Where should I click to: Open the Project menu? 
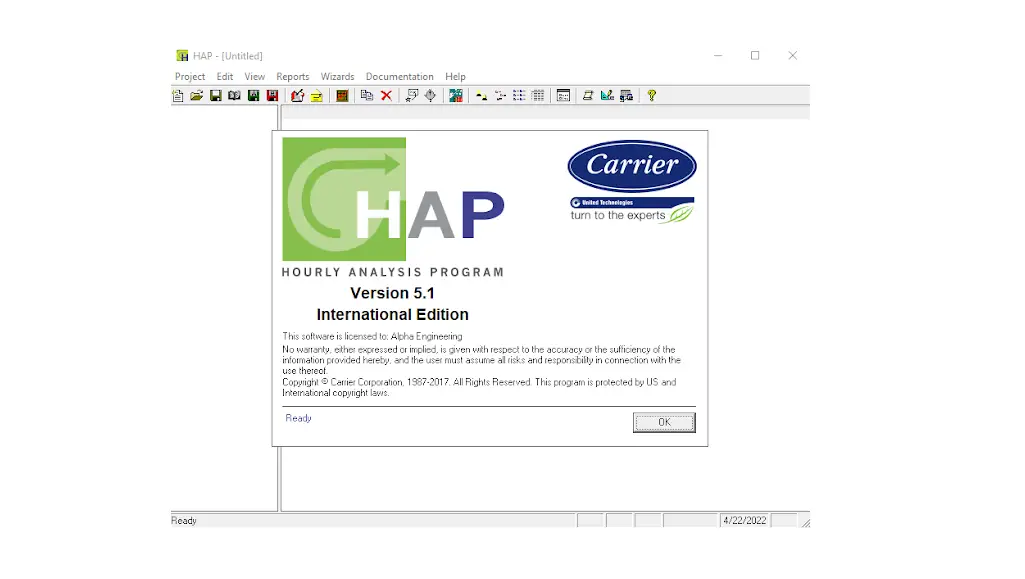pyautogui.click(x=190, y=76)
